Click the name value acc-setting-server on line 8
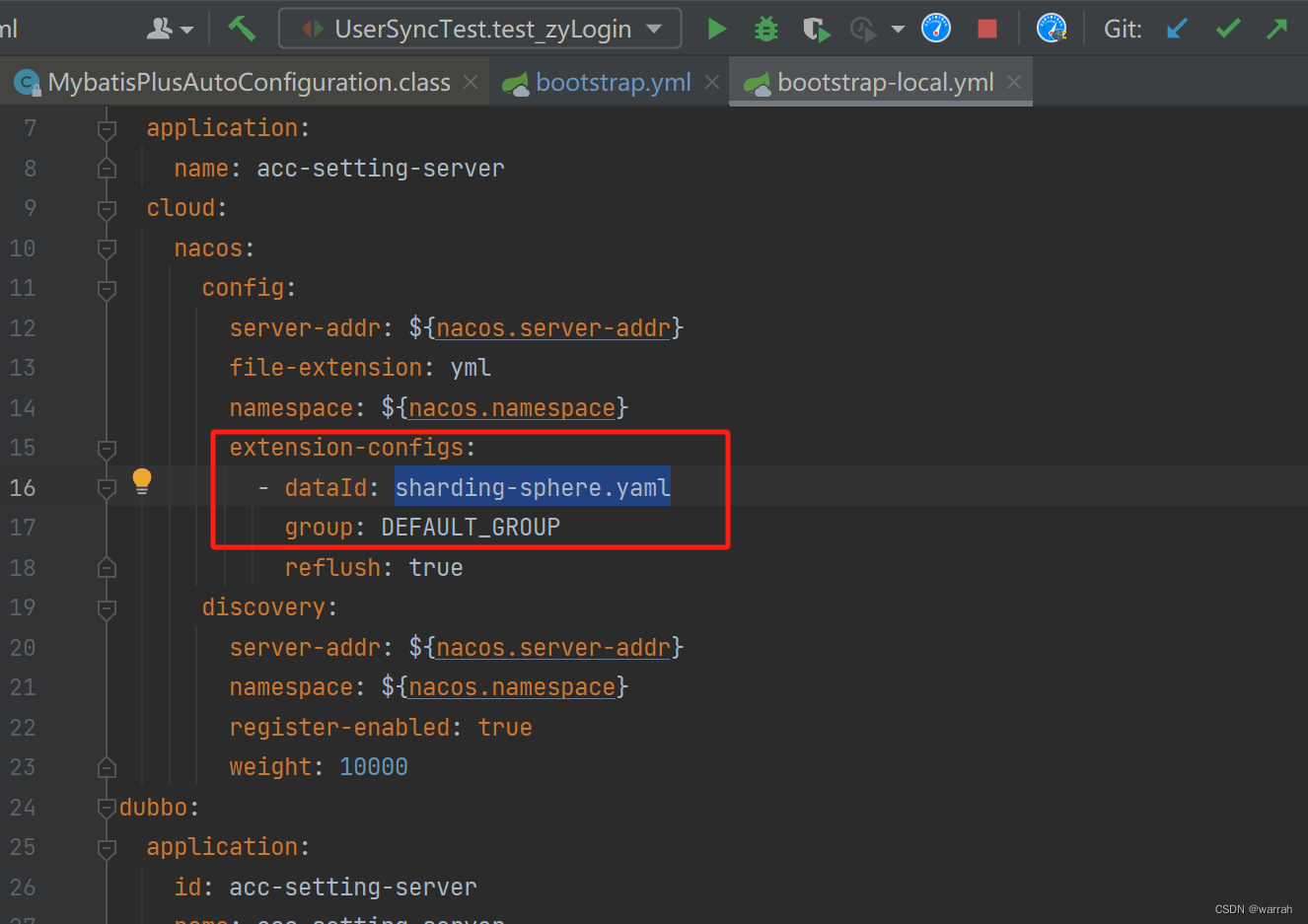Screen dimensions: 1308x924 click(381, 168)
